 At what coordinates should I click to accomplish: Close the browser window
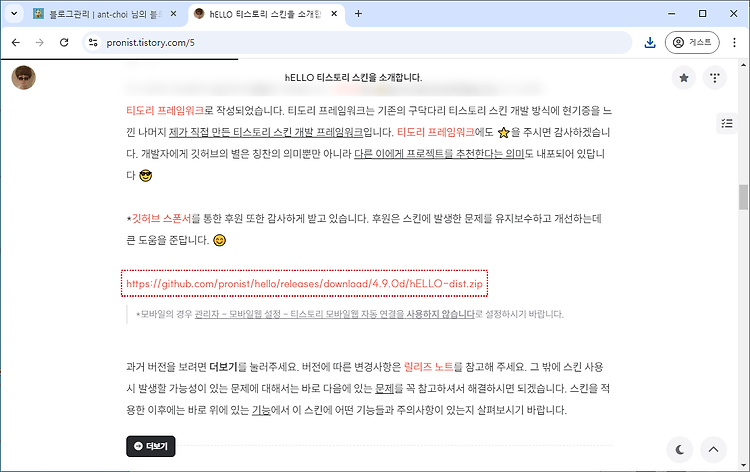(733, 13)
